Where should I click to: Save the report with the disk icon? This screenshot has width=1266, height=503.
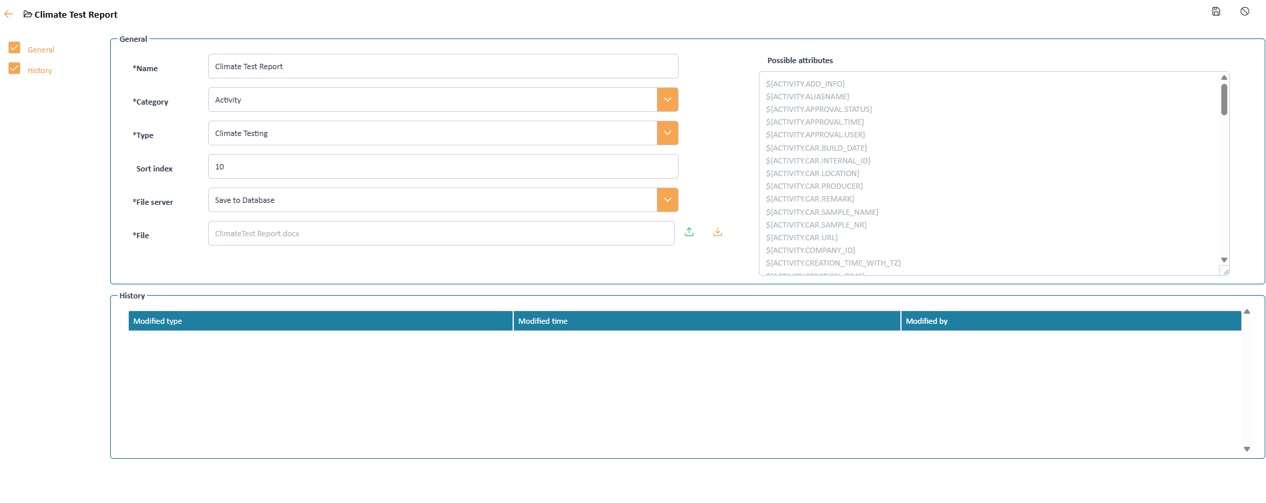tap(1216, 12)
